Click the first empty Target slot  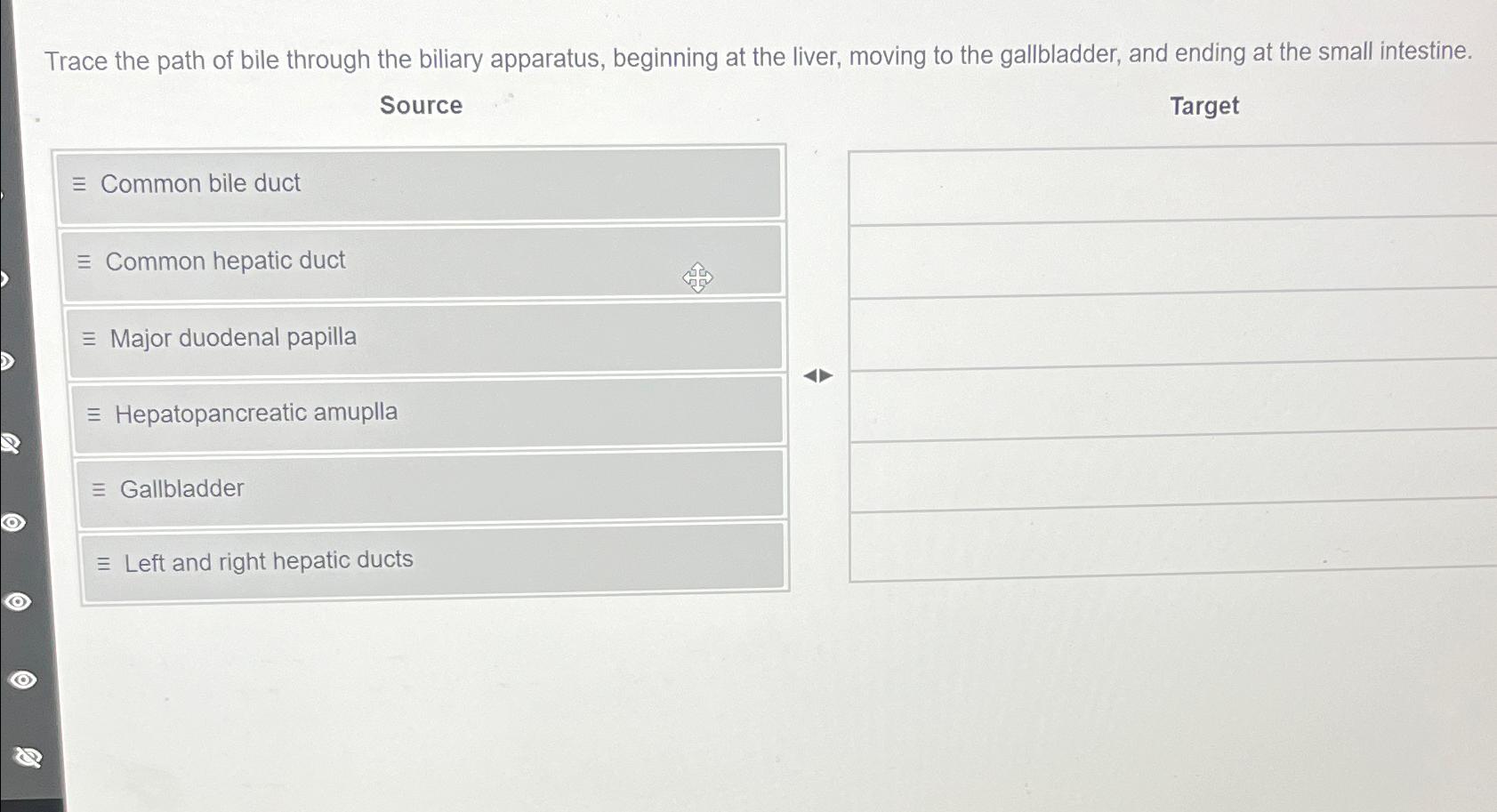coord(1172,185)
